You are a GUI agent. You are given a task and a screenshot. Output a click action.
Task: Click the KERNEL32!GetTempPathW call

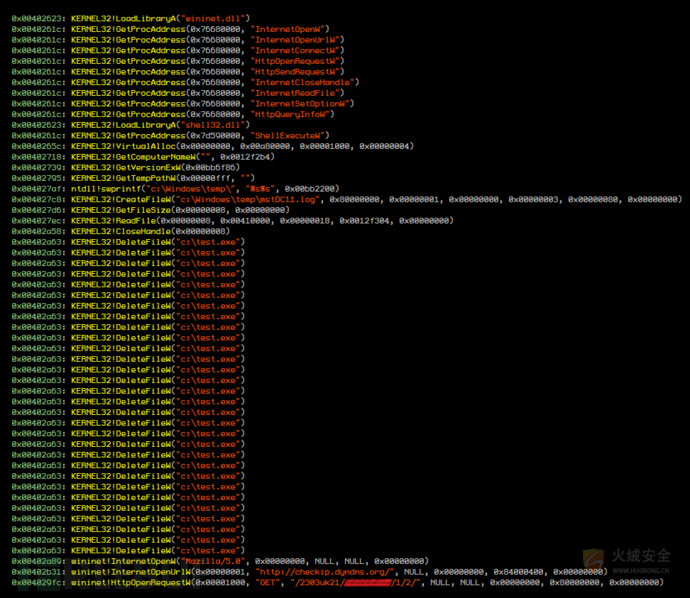tap(163, 178)
